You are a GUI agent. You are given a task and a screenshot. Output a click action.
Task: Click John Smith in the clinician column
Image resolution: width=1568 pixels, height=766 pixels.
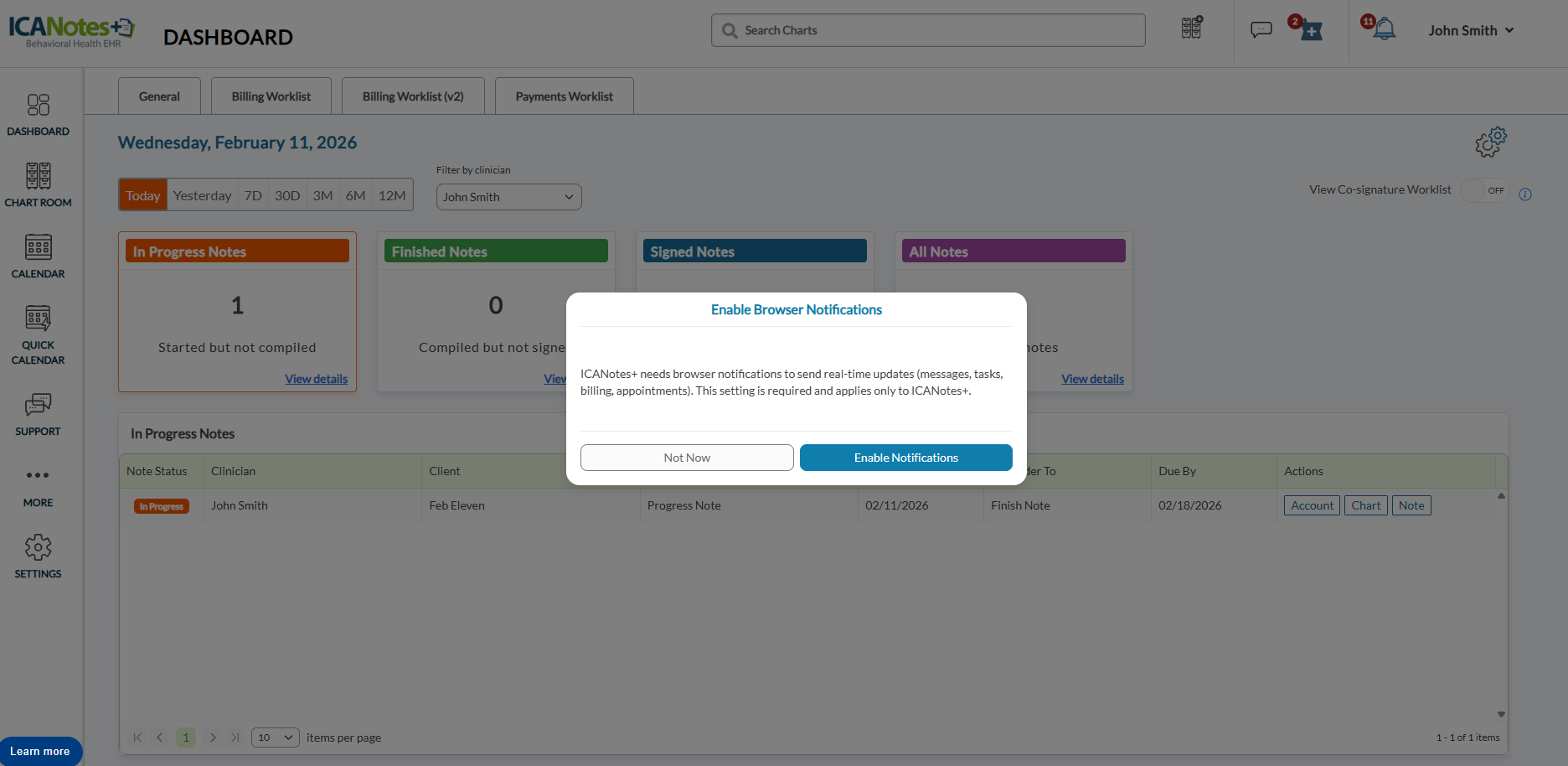click(x=239, y=505)
